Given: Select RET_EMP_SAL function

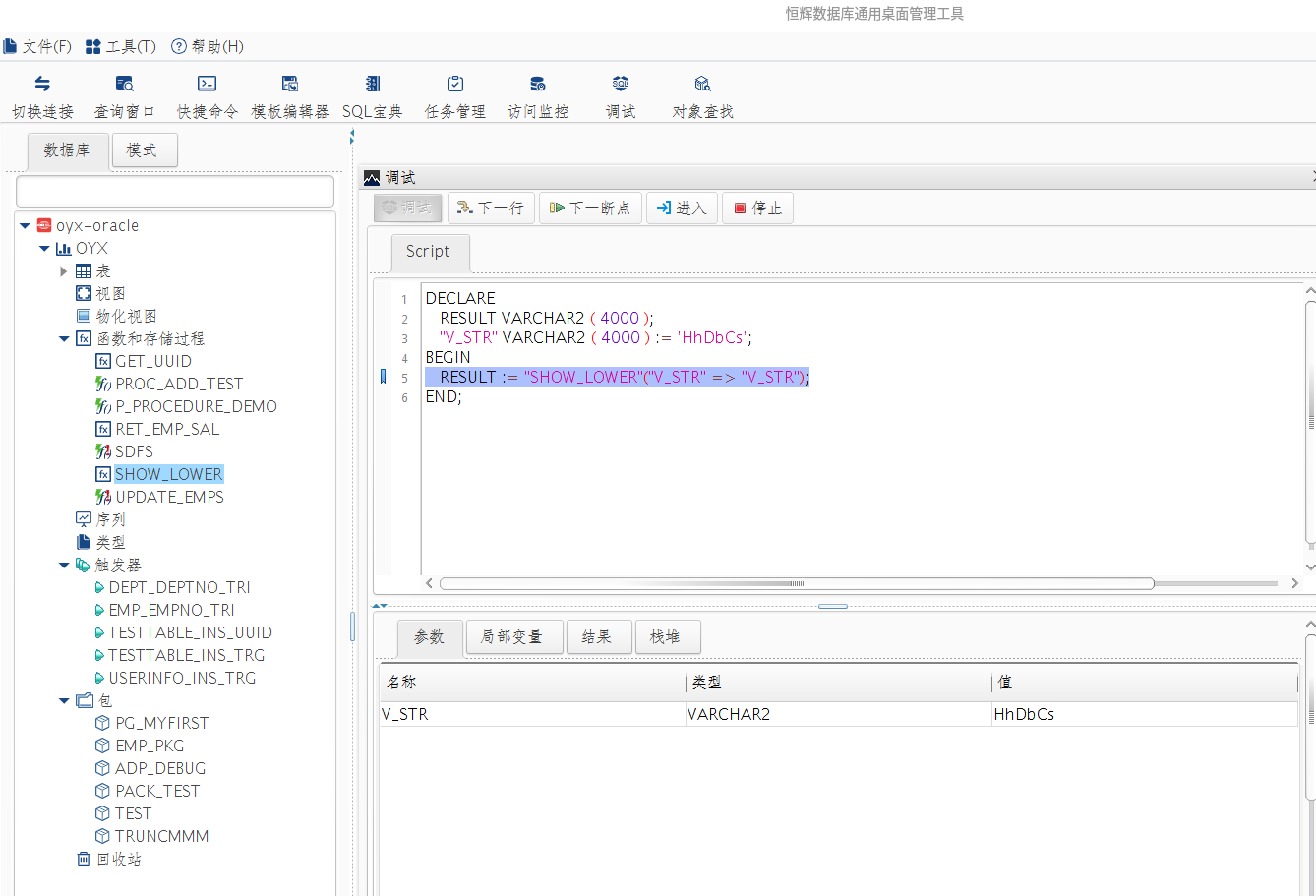Looking at the screenshot, I should pos(167,429).
